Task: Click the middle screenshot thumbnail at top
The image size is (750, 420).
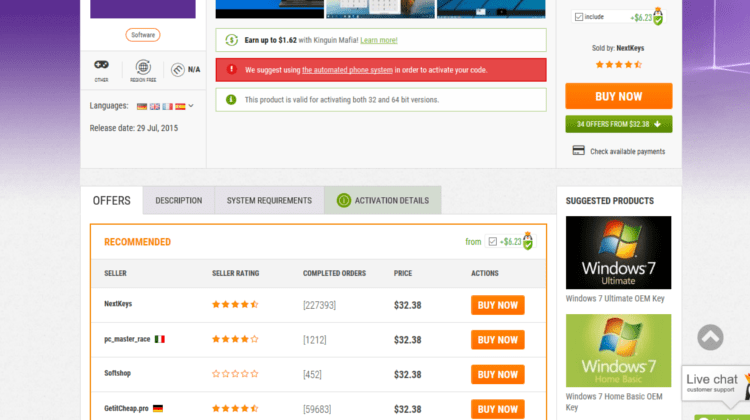Action: (x=380, y=9)
